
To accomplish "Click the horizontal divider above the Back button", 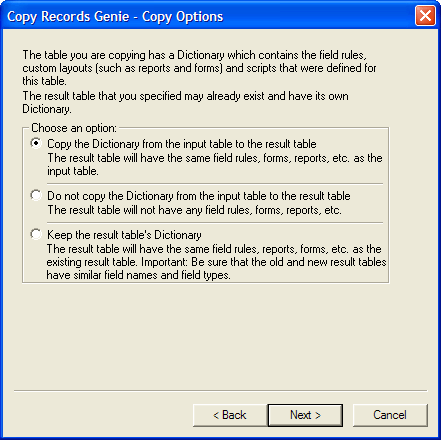I will (x=220, y=390).
